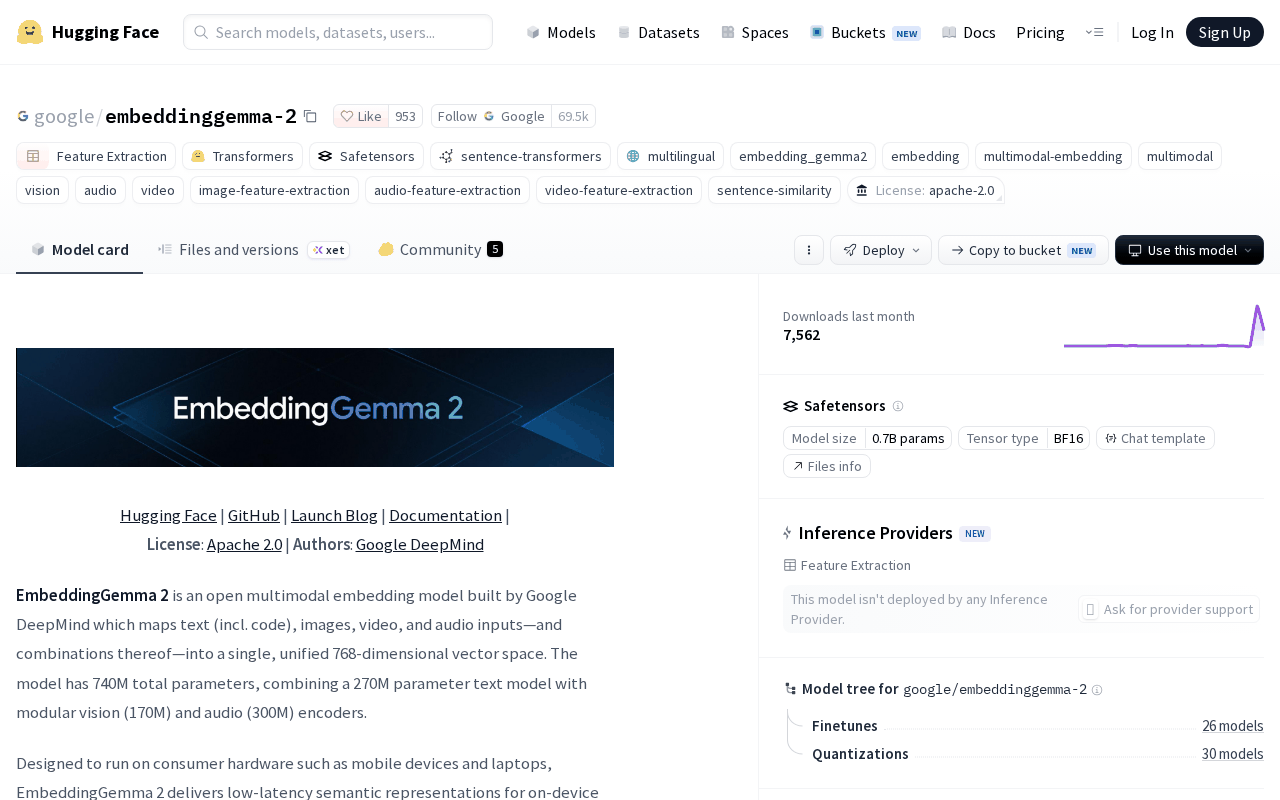This screenshot has width=1280, height=800.
Task: Open the Community tab
Action: [x=440, y=250]
